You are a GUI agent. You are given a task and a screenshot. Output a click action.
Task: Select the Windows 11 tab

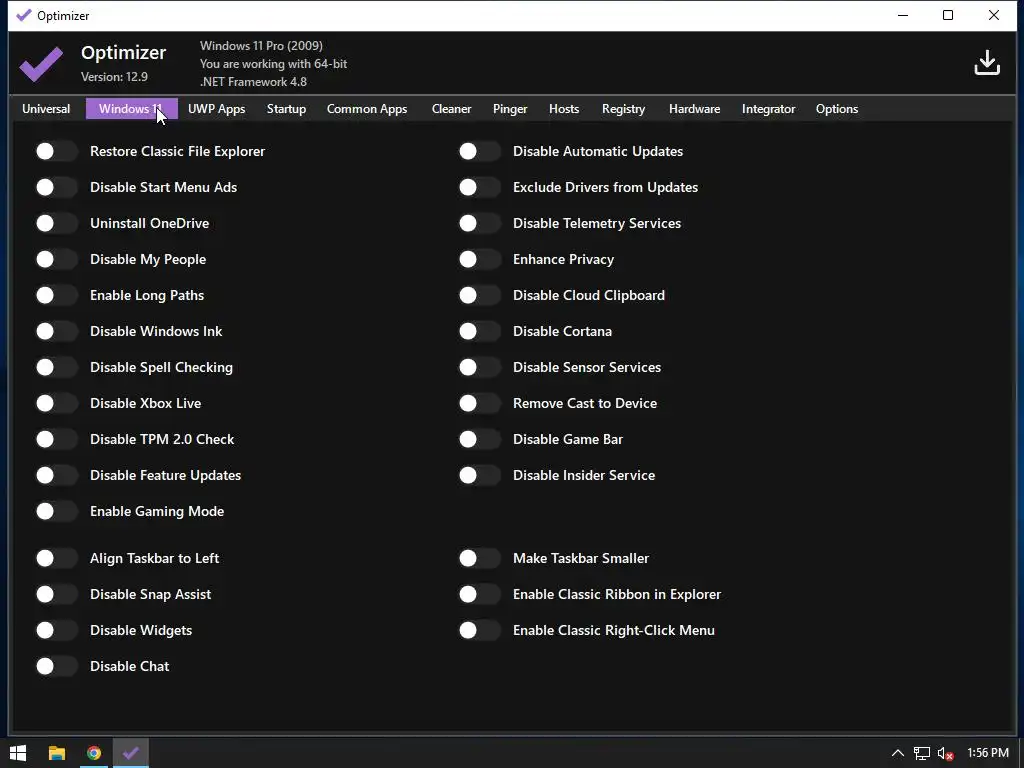pyautogui.click(x=131, y=109)
